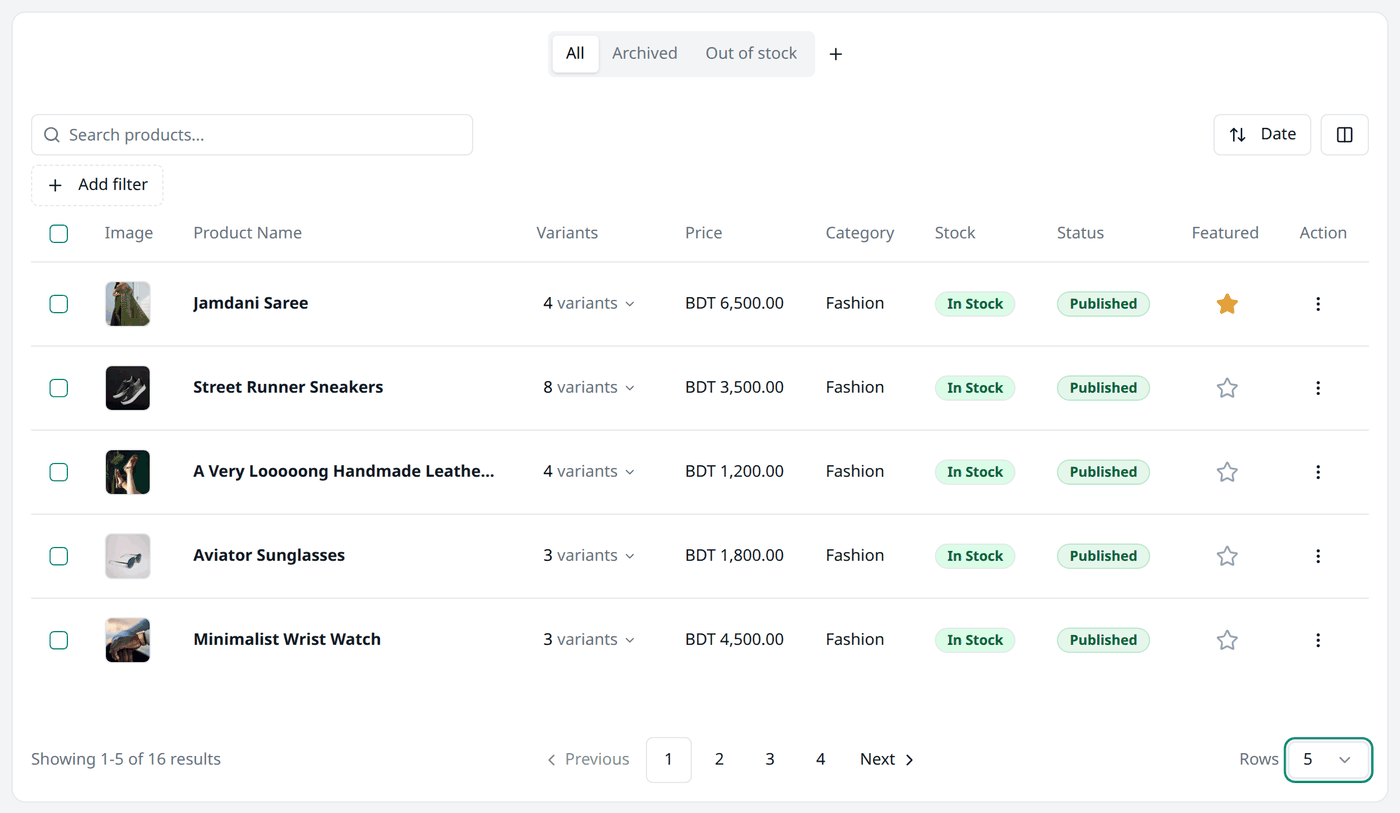Open action menu for Aviator Sunglasses

1318,556
